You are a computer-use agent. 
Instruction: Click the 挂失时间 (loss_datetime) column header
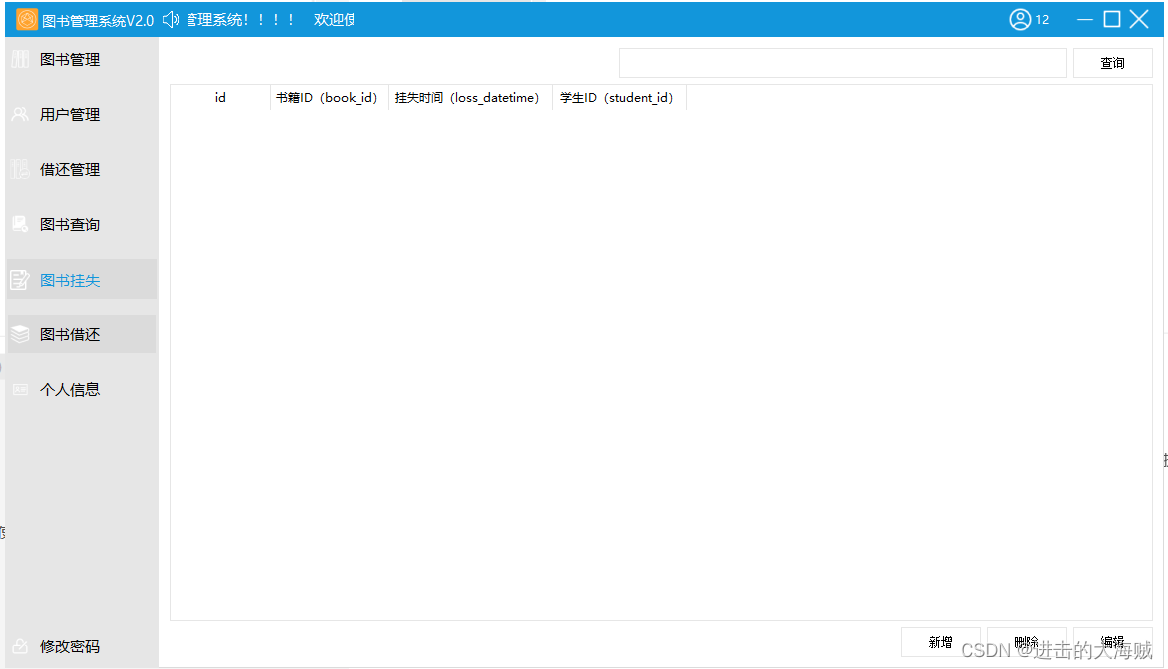tap(470, 98)
